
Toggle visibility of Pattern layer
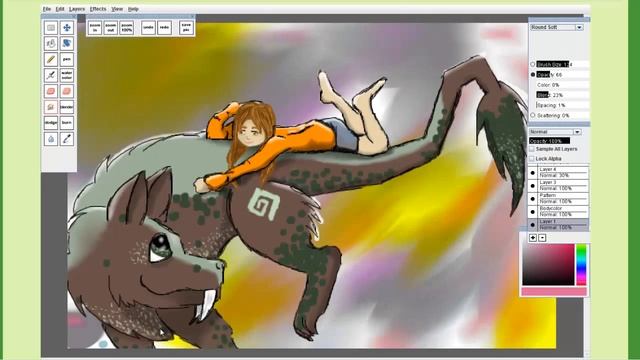[x=533, y=199]
